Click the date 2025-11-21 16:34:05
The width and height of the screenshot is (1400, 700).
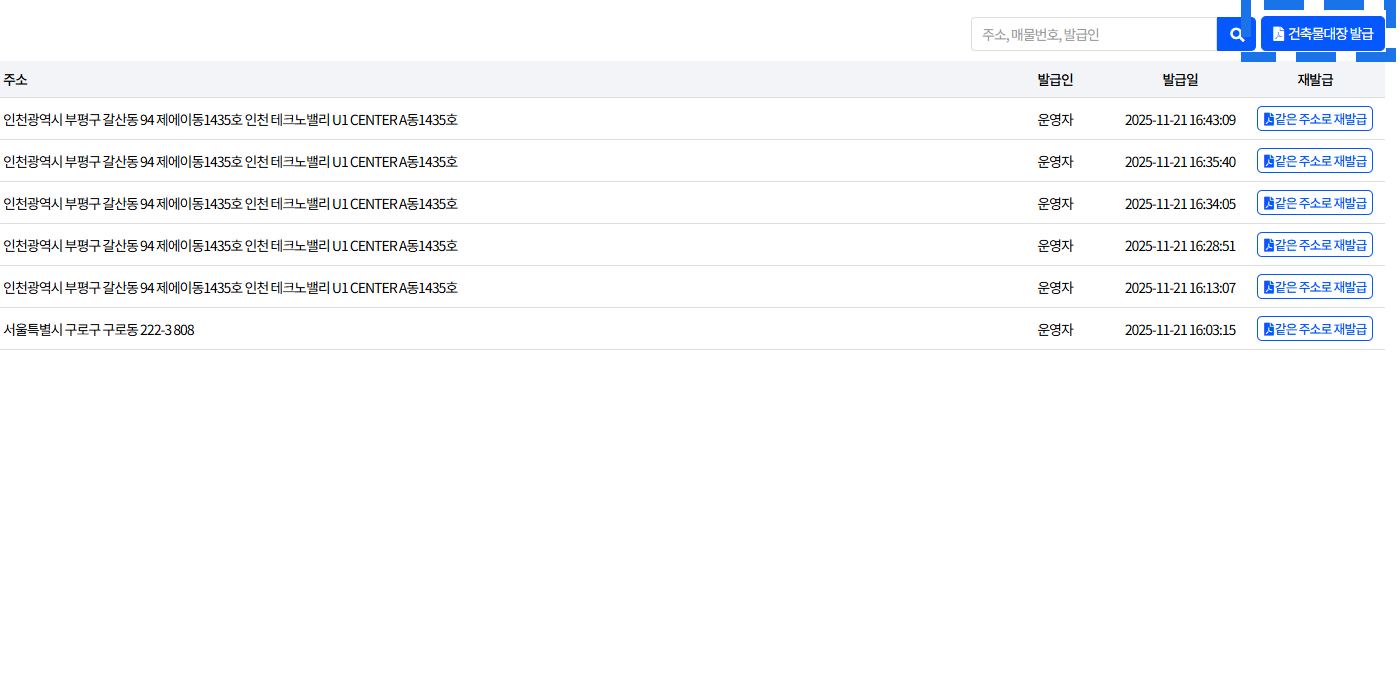[x=1180, y=204]
